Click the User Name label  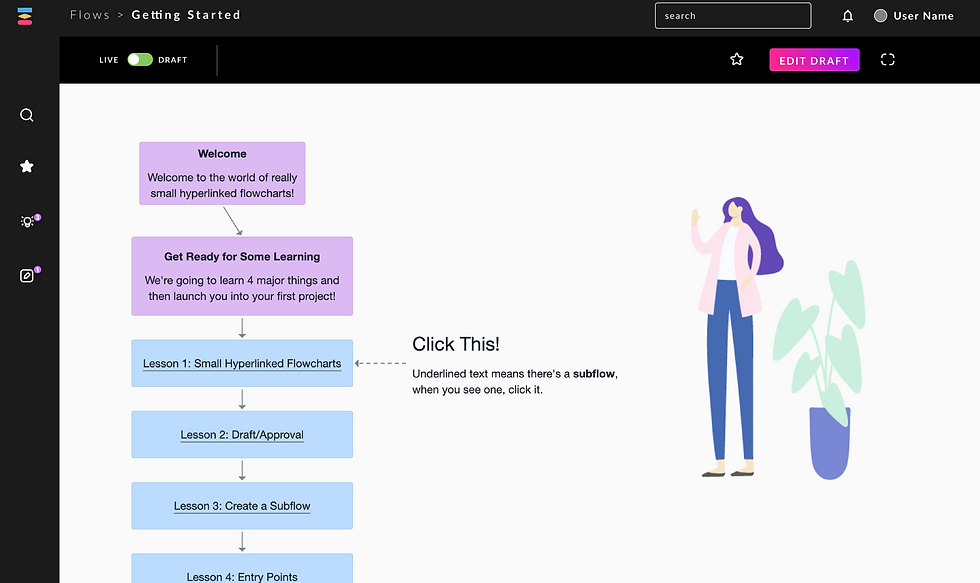(x=923, y=16)
